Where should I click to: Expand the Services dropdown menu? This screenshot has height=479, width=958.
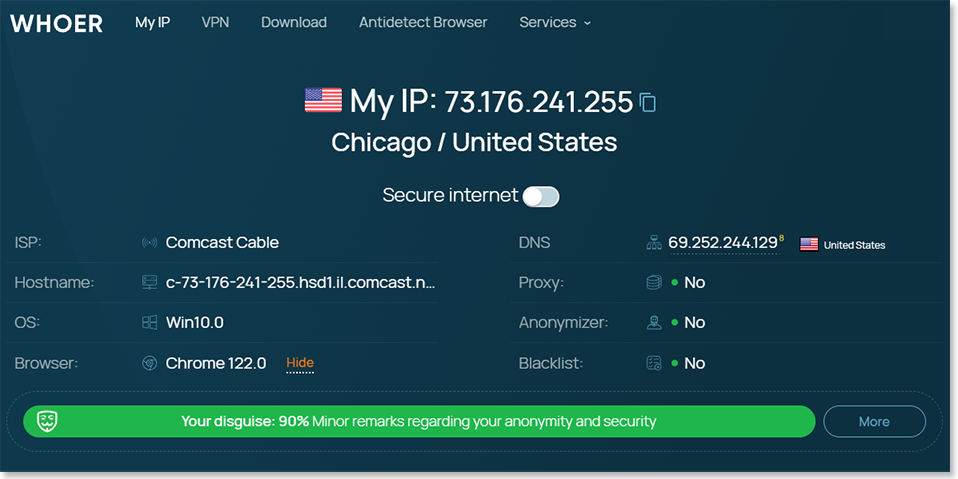click(x=555, y=23)
